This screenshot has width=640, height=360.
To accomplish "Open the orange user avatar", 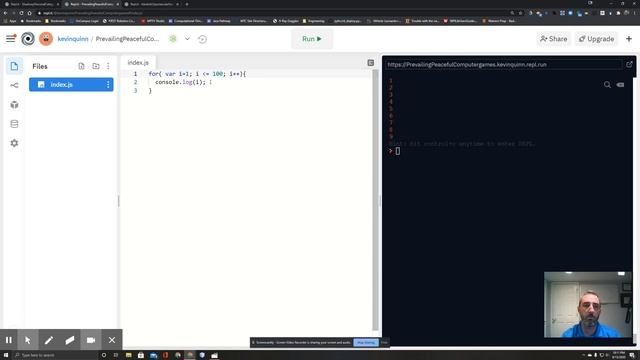I will [x=46, y=39].
